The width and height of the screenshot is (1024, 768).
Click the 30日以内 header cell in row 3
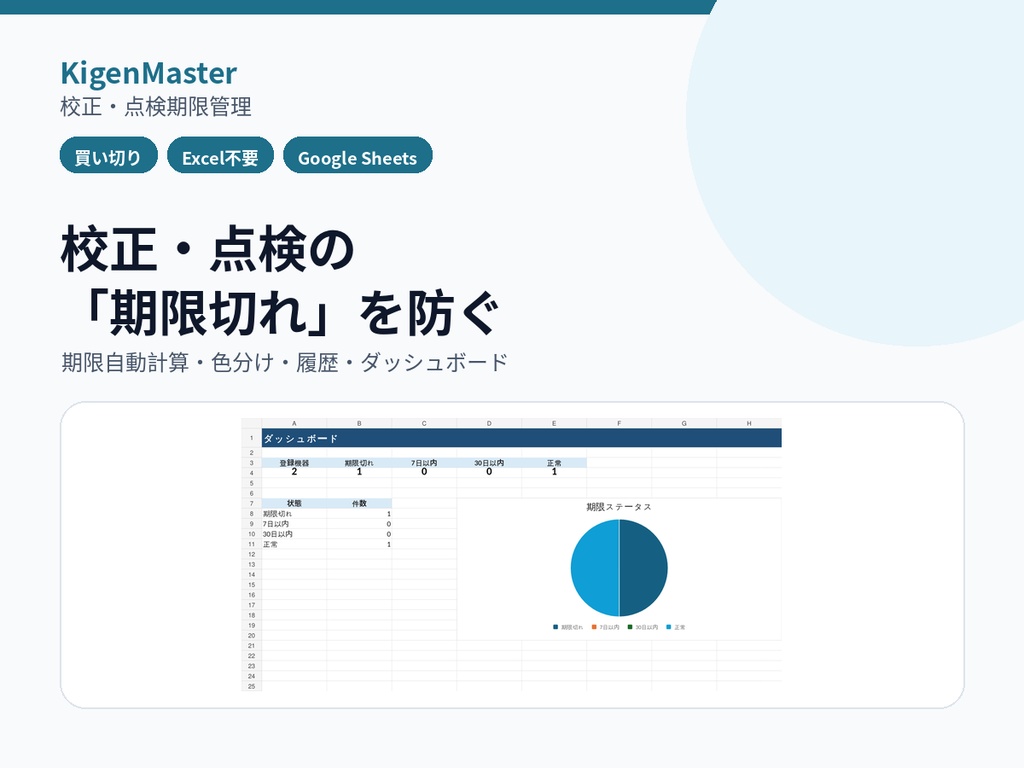(489, 462)
